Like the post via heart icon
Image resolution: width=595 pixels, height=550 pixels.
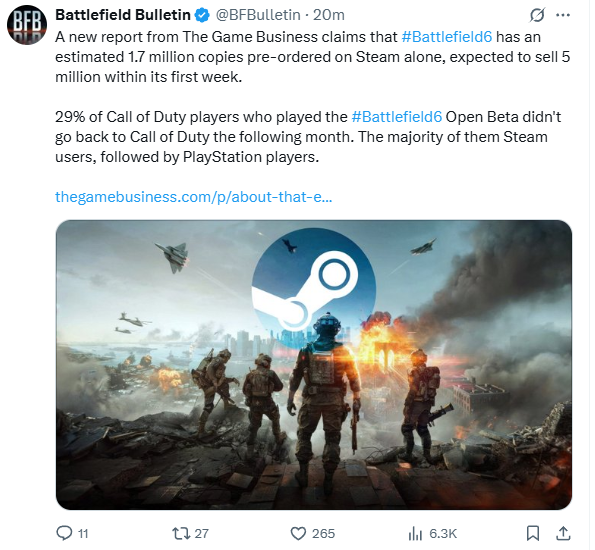click(x=298, y=533)
